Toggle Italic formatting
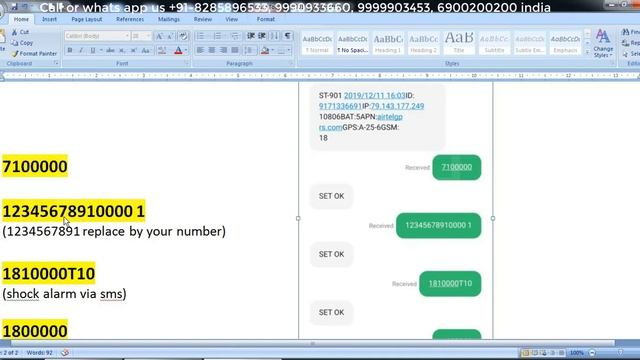The width and height of the screenshot is (640, 360). 81,50
